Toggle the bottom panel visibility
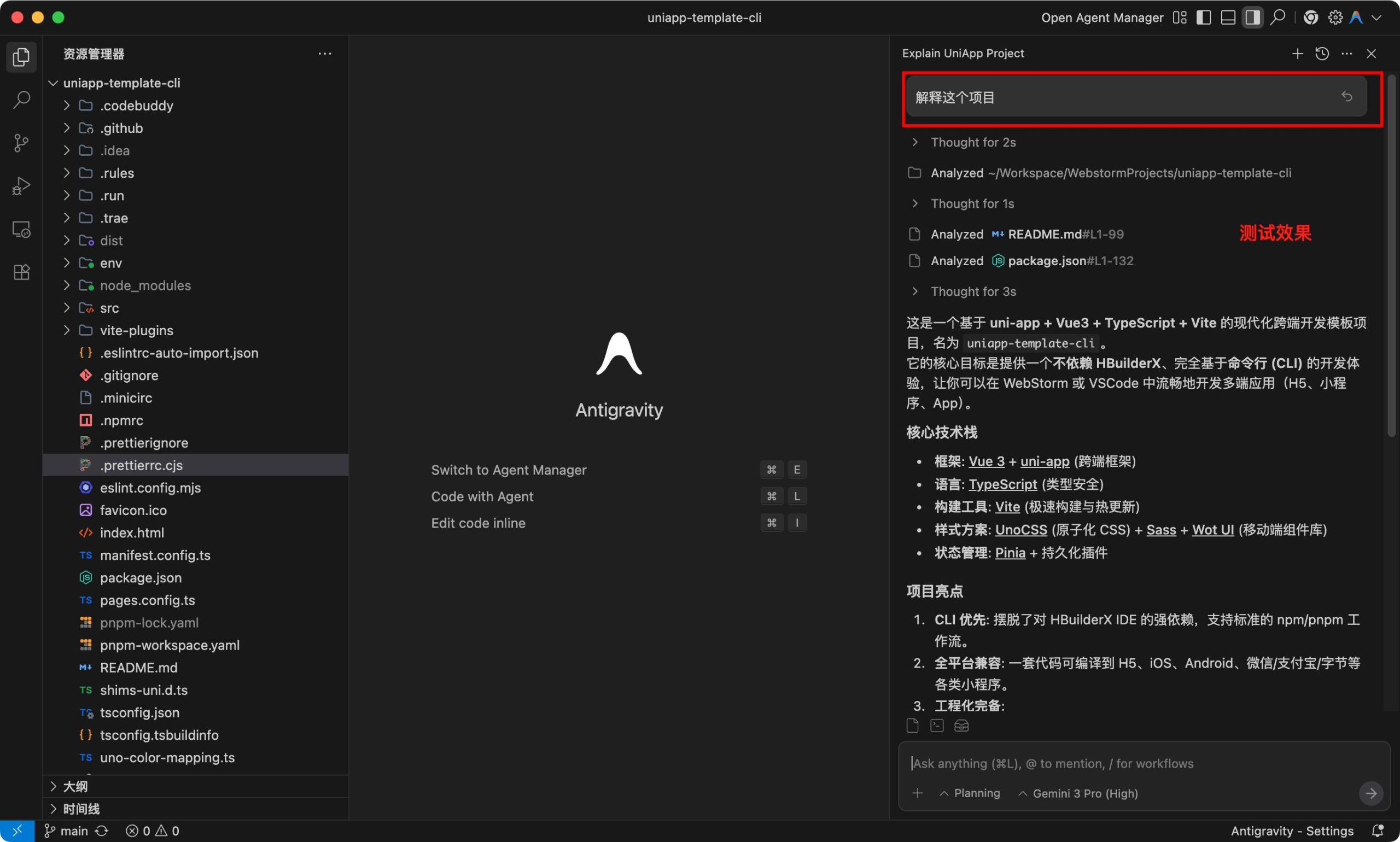The image size is (1400, 842). point(1228,17)
